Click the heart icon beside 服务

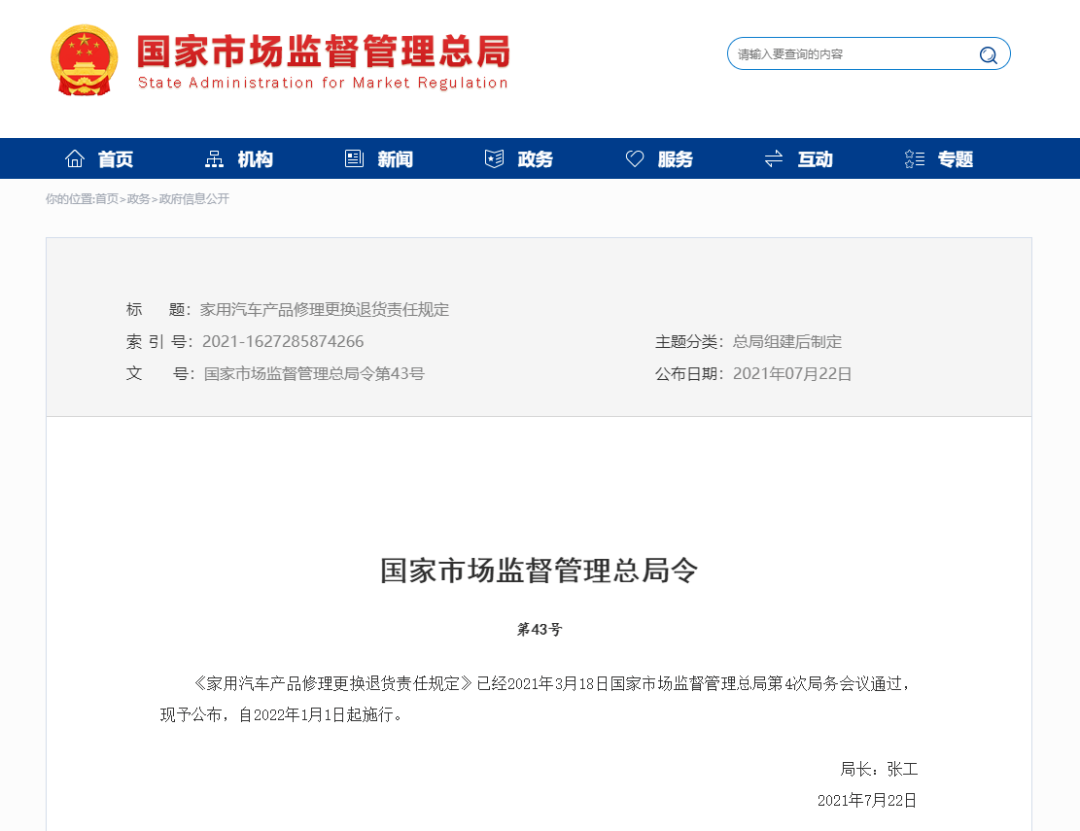tap(635, 159)
